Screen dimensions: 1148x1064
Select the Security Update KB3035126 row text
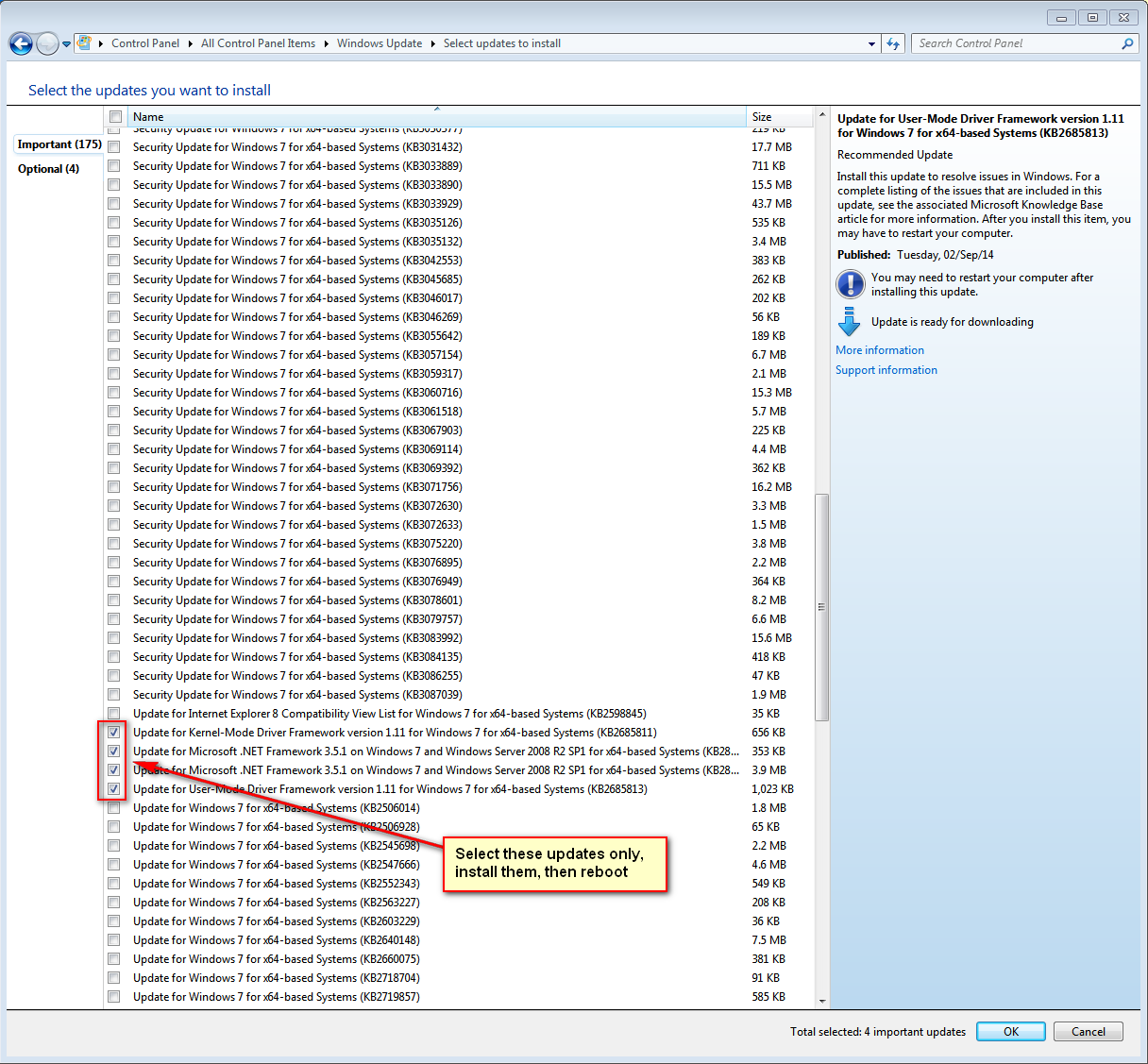click(297, 223)
